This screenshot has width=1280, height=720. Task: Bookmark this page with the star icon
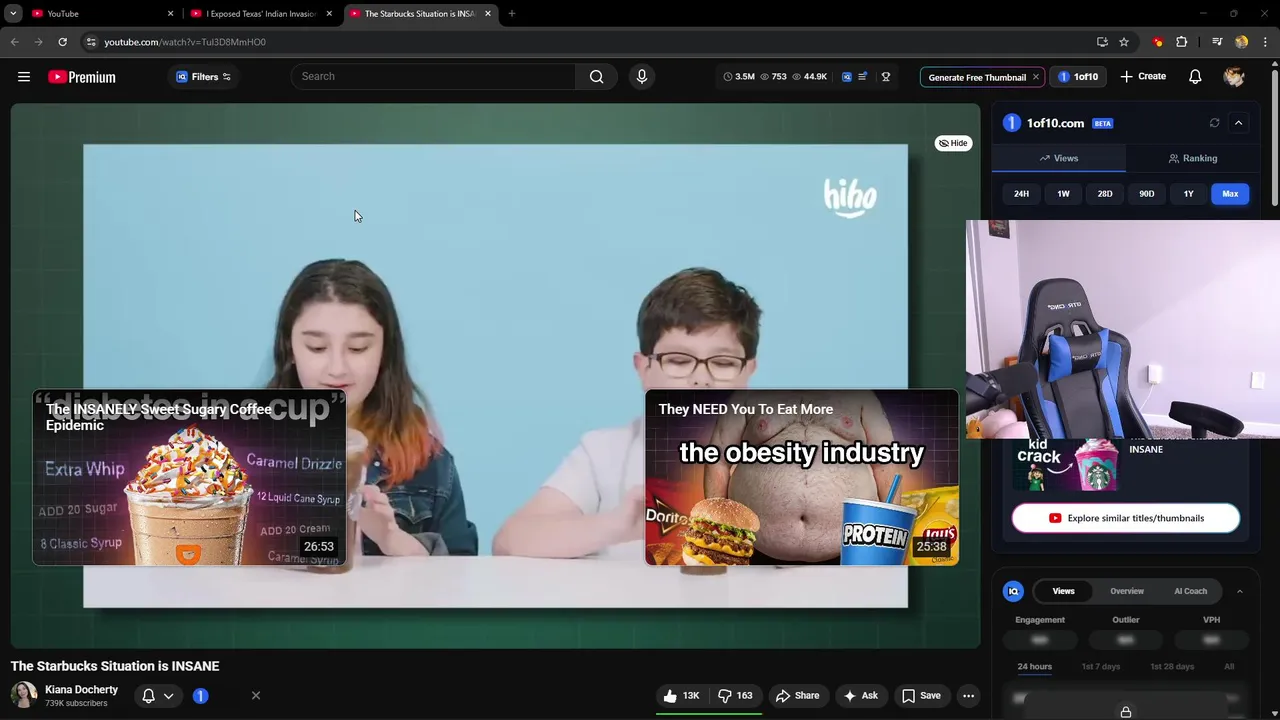click(x=1124, y=42)
